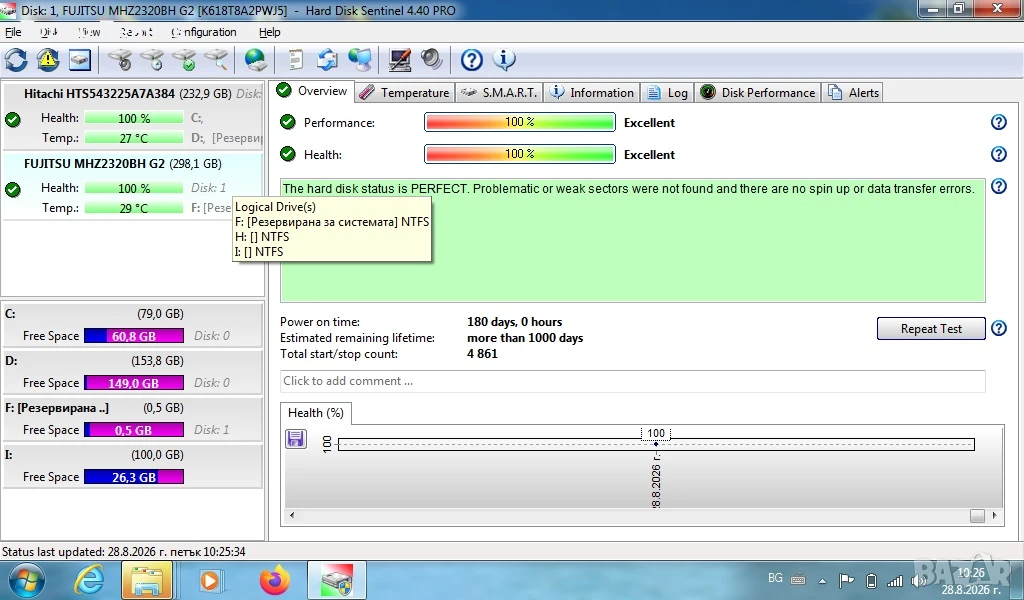Click the '4 861' start/stop count value
Screen dimensions: 1024x600
tap(483, 354)
